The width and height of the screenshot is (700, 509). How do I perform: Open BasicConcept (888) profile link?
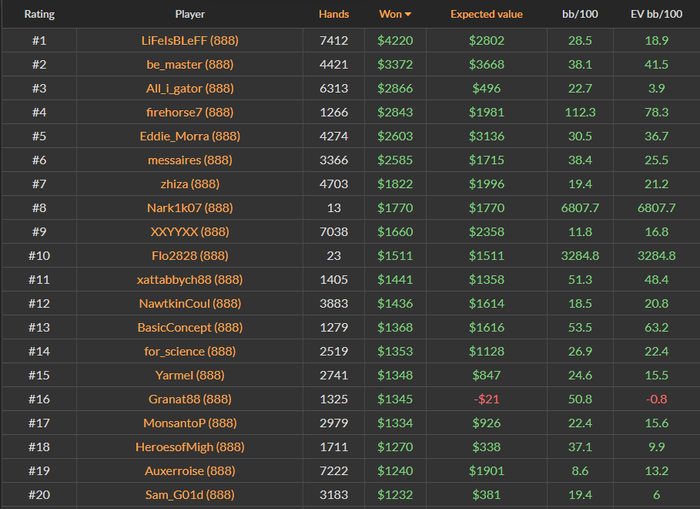(x=189, y=327)
